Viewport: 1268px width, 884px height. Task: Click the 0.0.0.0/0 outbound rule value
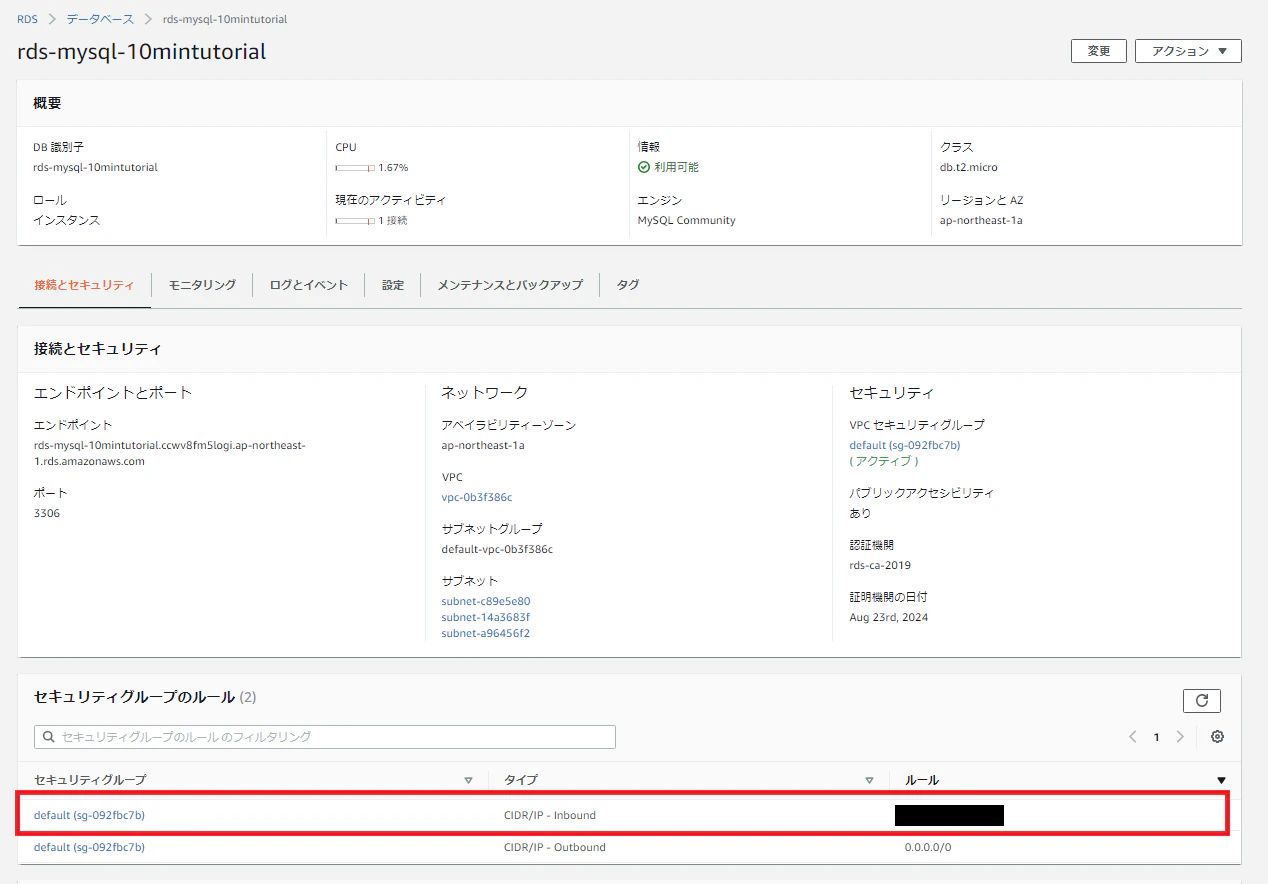(928, 847)
